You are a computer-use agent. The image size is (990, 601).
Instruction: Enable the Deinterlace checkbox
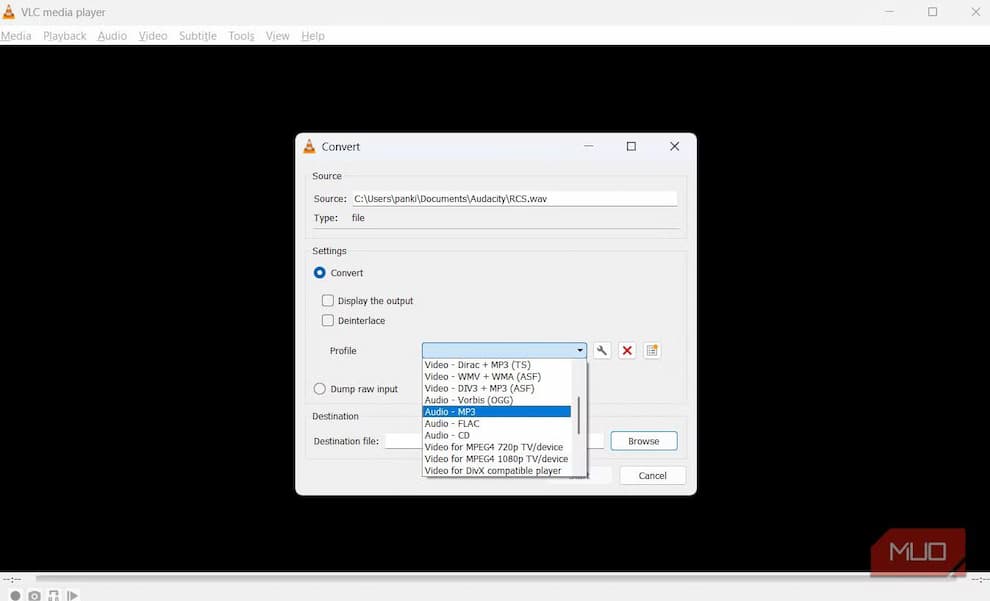tap(328, 321)
